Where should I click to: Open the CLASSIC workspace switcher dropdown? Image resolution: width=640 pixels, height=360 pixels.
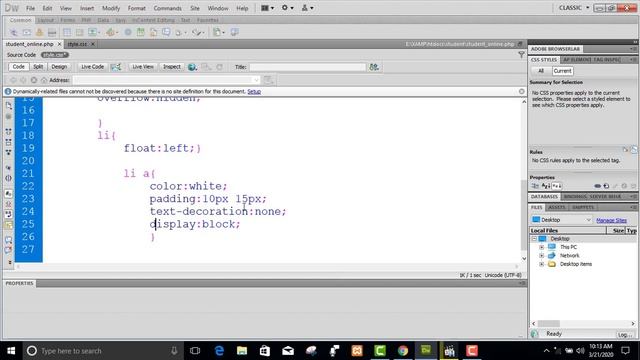[x=574, y=8]
